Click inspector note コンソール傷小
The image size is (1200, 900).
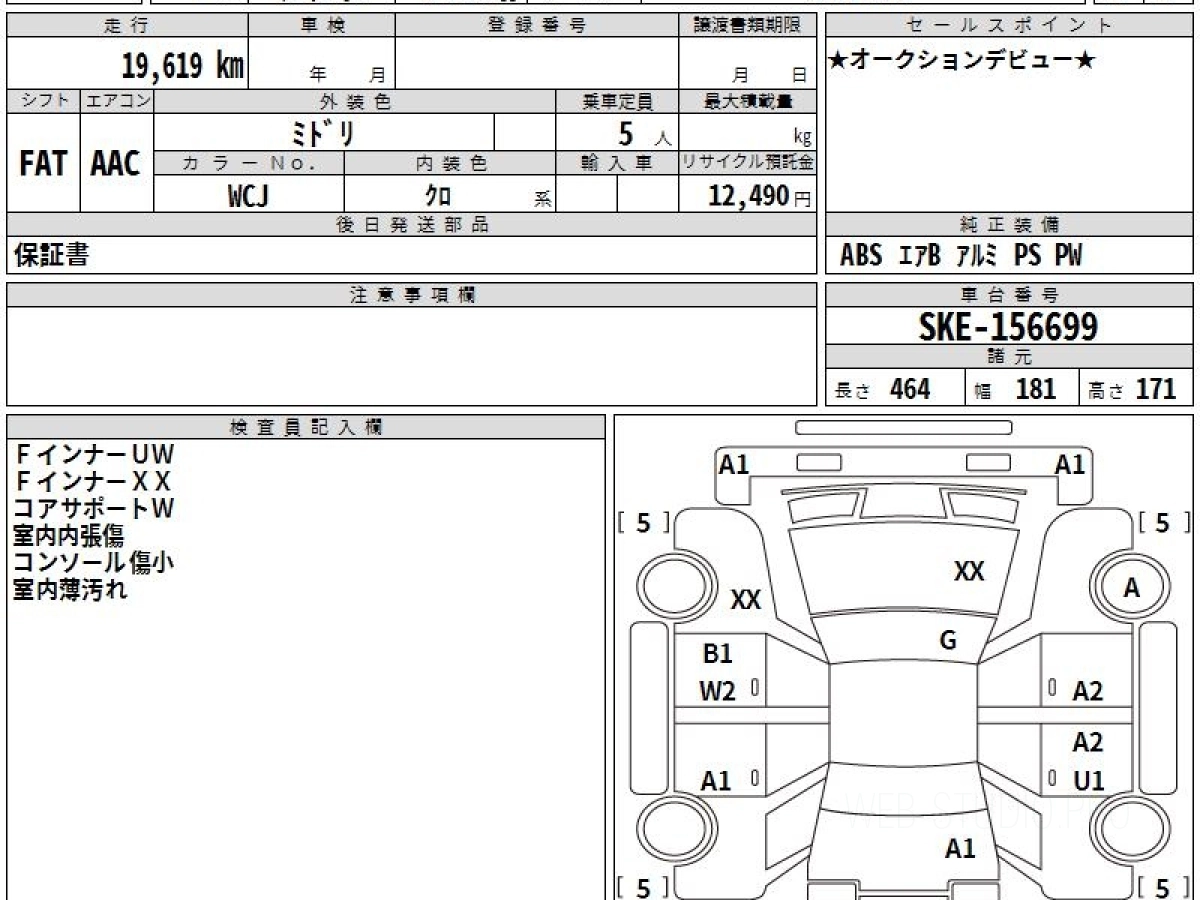94,563
